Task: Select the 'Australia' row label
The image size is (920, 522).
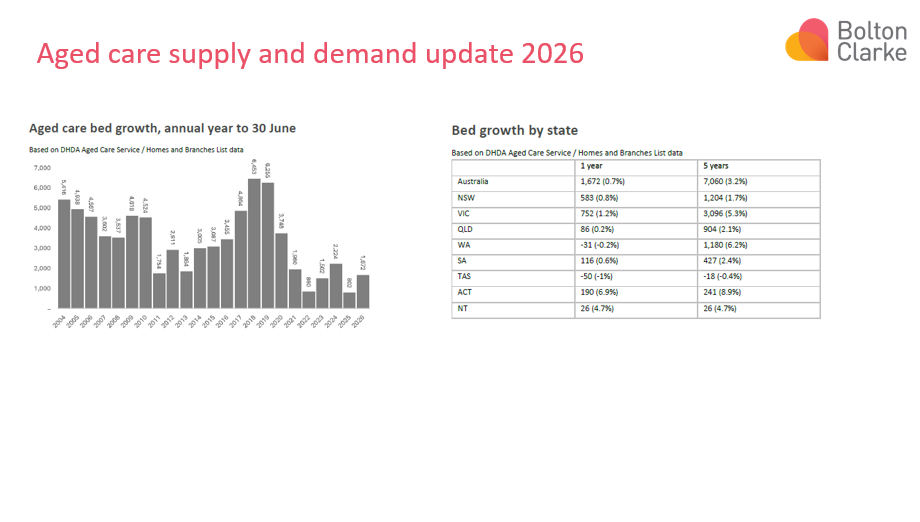Action: click(x=473, y=182)
